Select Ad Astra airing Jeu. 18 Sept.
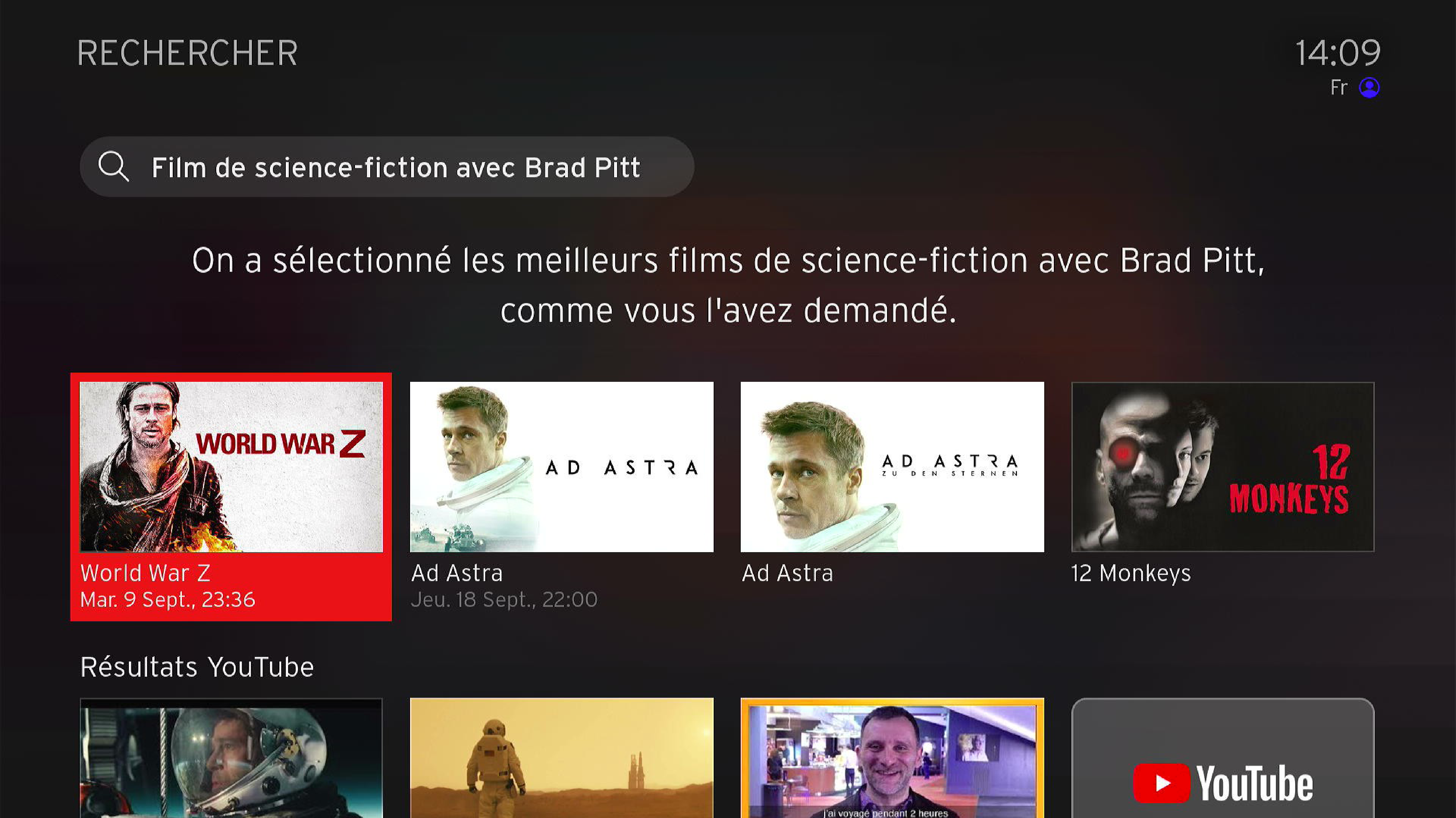 pos(561,466)
